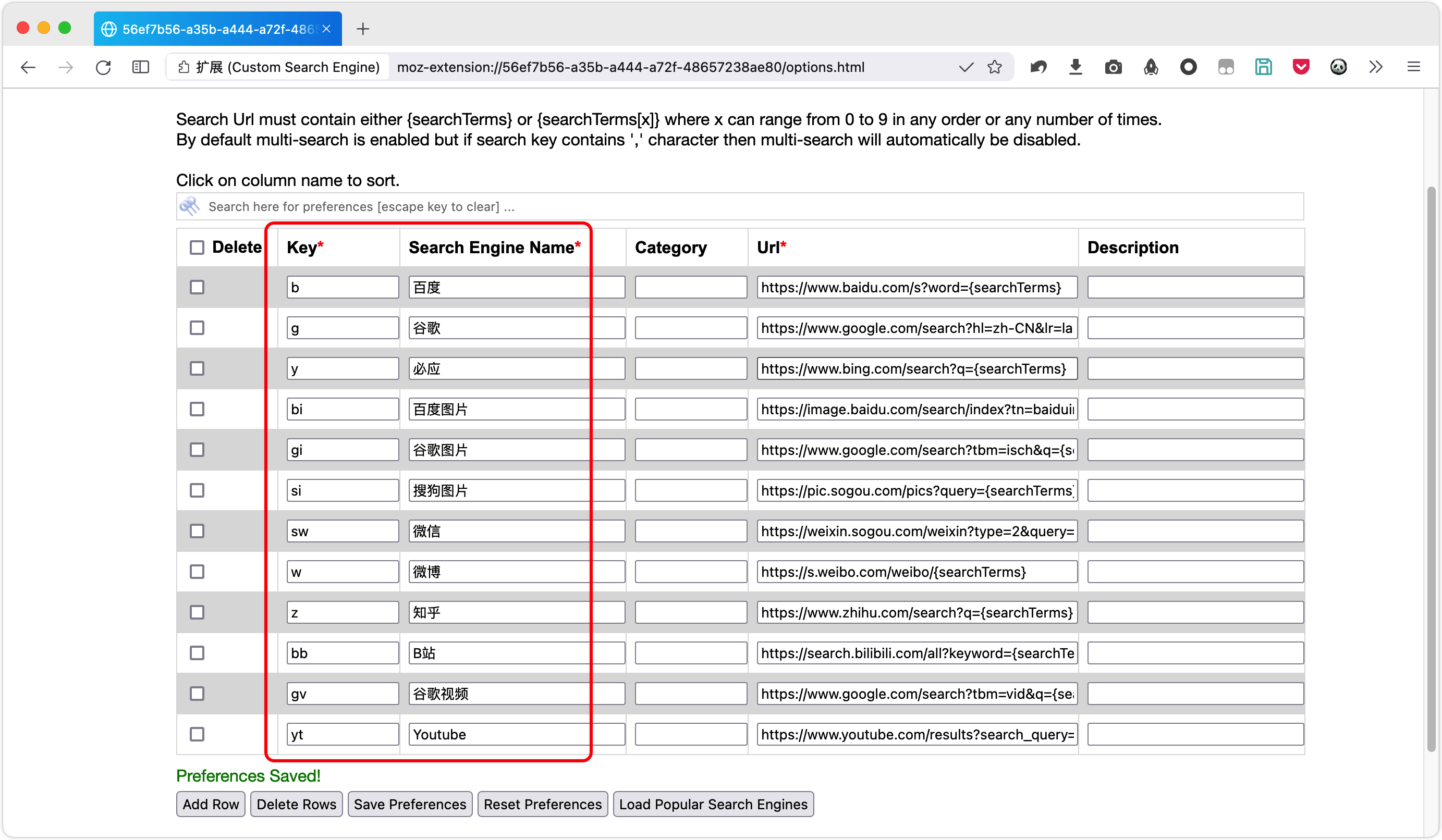Check the Delete header select-all checkbox
The height and width of the screenshot is (840, 1442).
(x=197, y=248)
